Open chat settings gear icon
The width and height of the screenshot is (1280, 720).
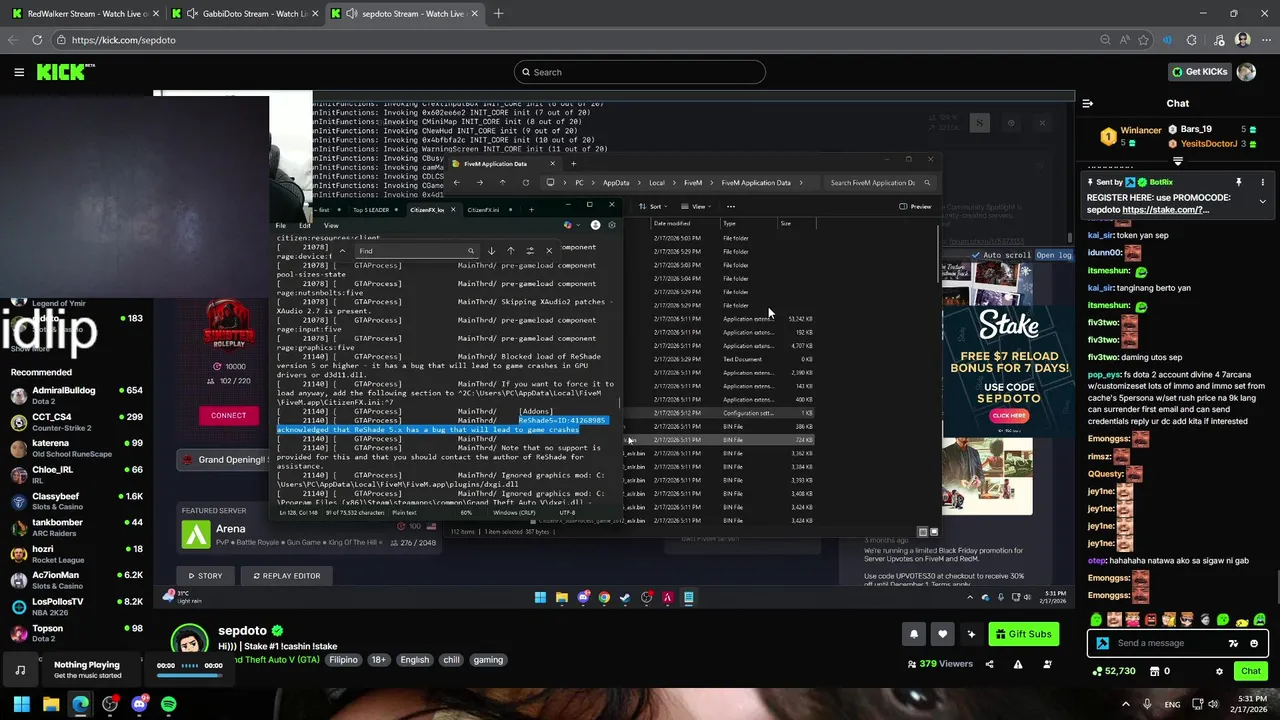[1219, 671]
